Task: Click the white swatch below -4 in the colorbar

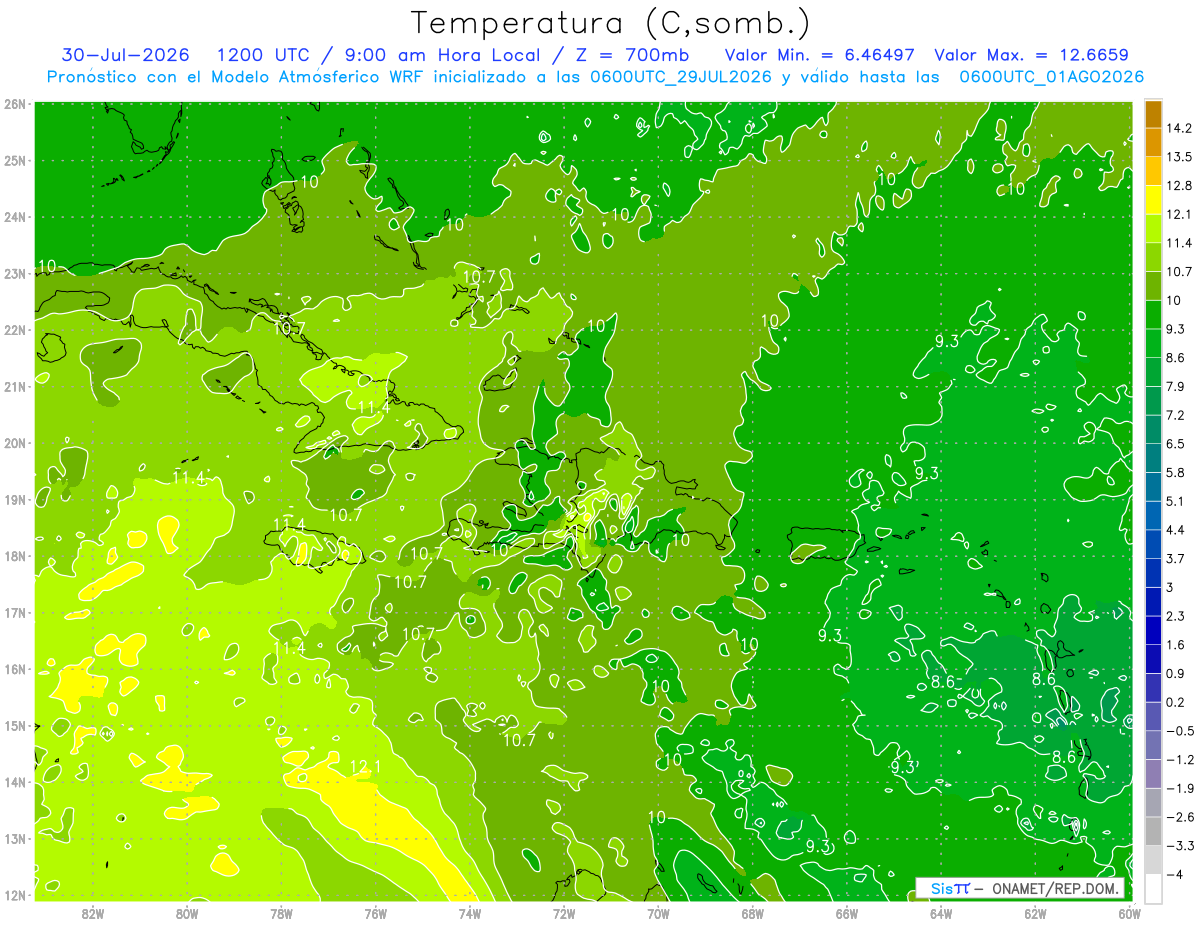Action: 1153,888
